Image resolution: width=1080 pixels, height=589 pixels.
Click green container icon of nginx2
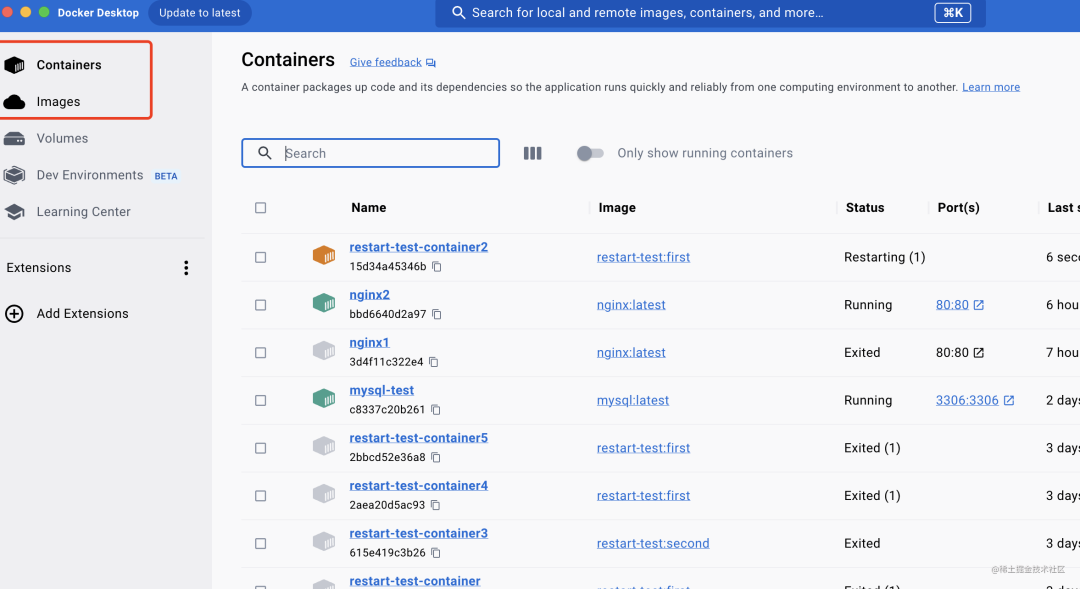pyautogui.click(x=324, y=303)
